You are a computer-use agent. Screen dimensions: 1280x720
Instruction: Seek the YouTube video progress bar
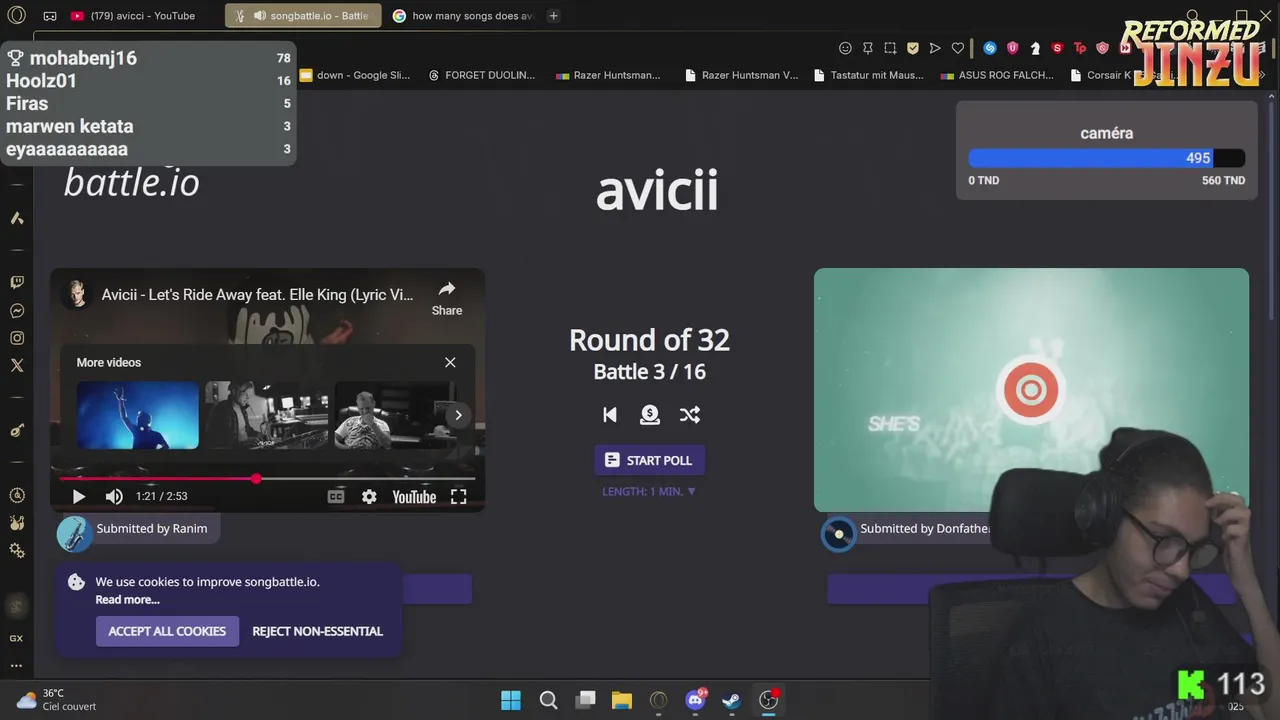[x=268, y=479]
